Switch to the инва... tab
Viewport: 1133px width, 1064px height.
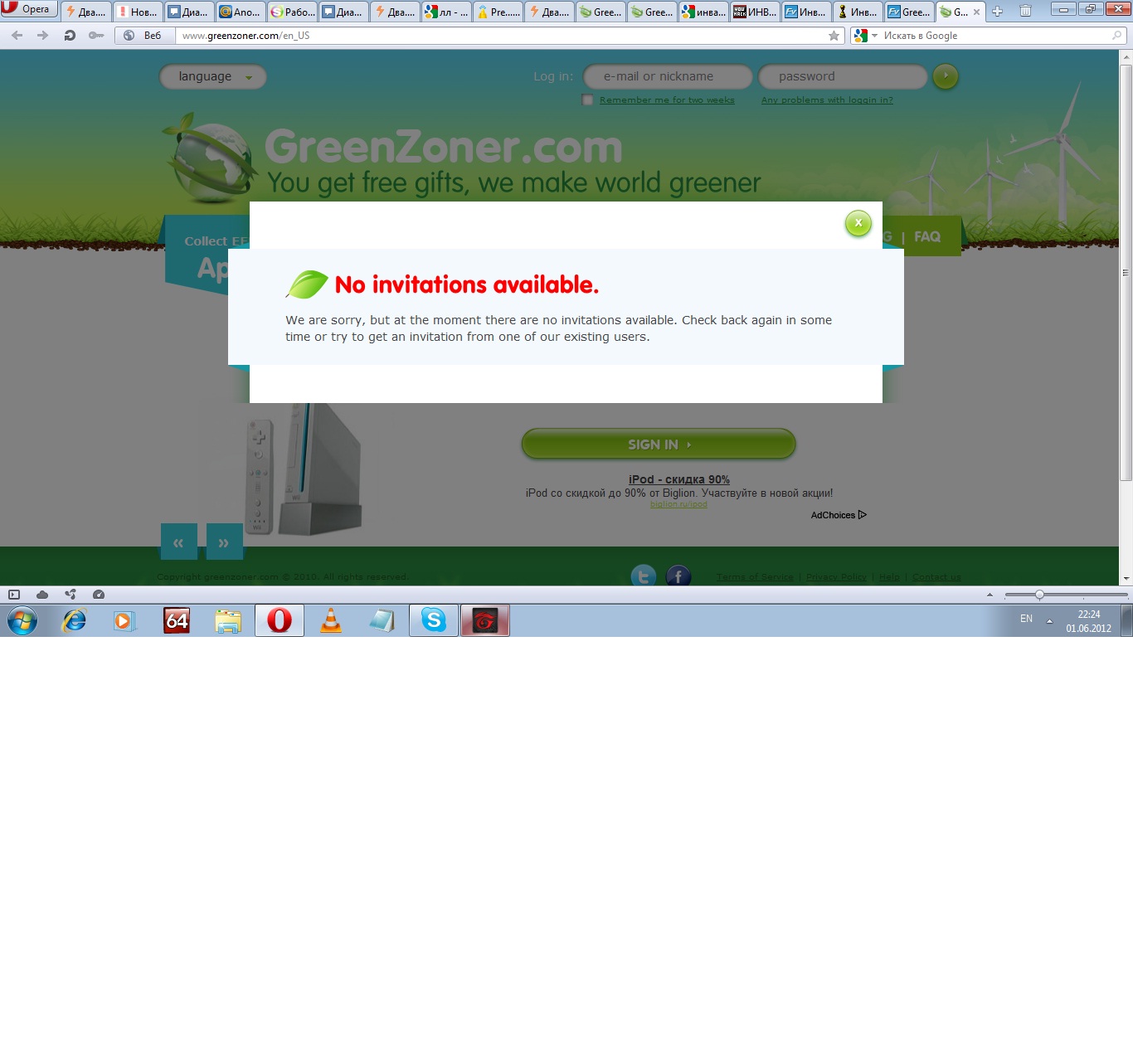(703, 12)
